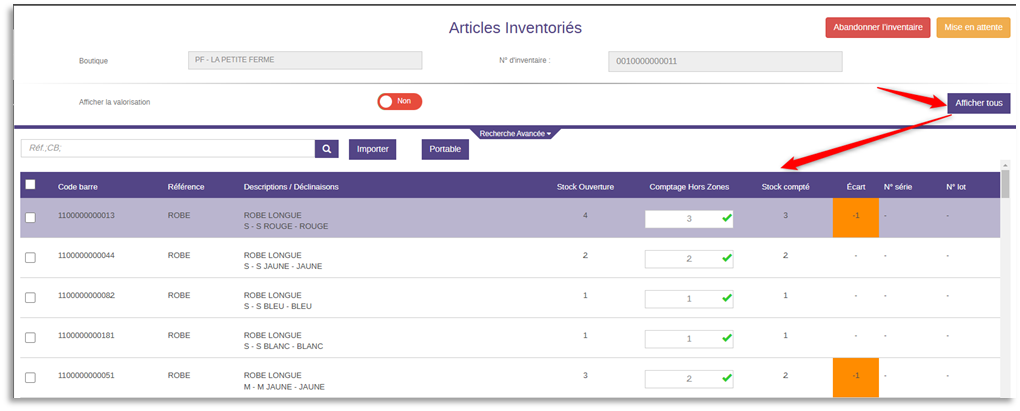Click Mise en attente button
This screenshot has height=411, width=1020.
point(973,27)
